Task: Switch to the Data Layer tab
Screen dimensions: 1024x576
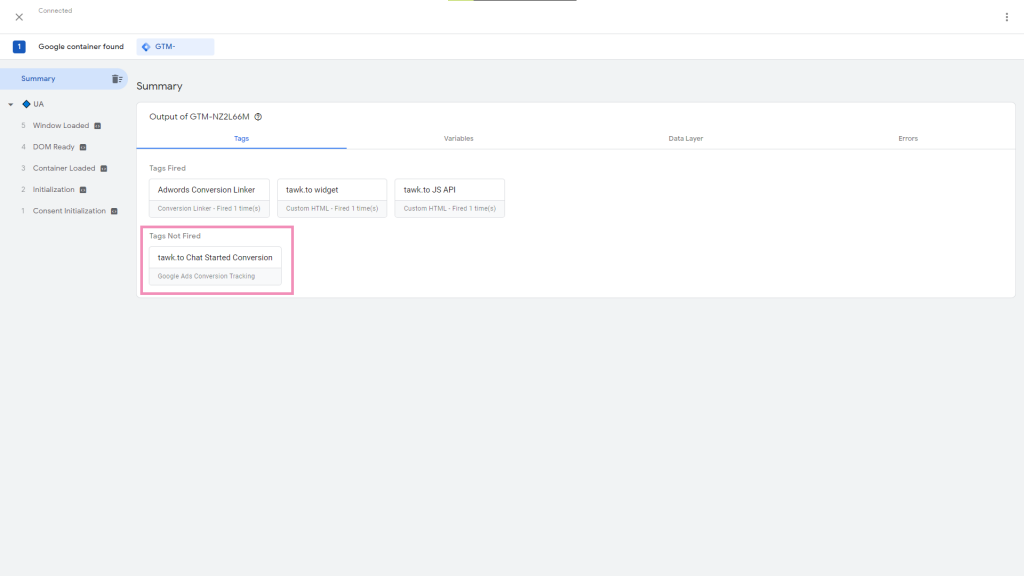Action: (x=686, y=138)
